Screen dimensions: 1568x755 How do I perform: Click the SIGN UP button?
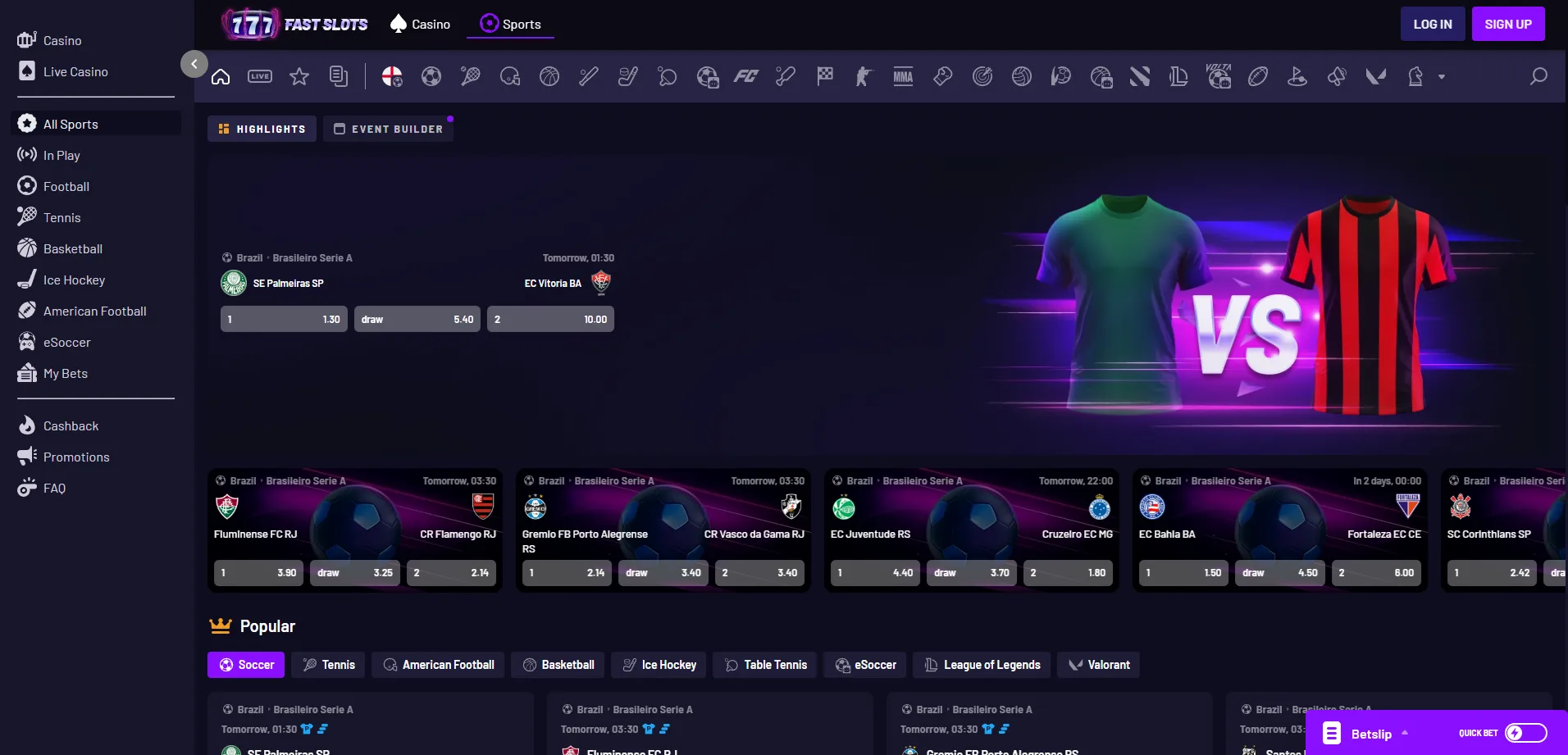click(x=1507, y=24)
